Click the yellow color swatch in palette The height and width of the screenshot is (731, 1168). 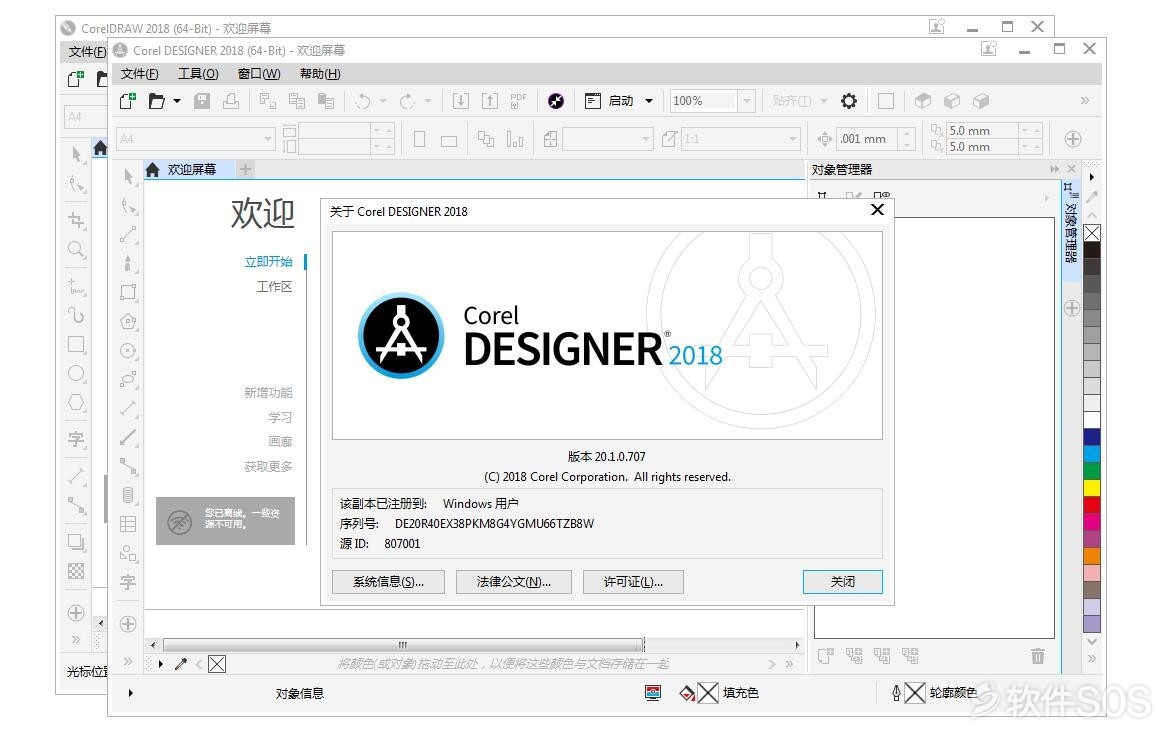1091,487
